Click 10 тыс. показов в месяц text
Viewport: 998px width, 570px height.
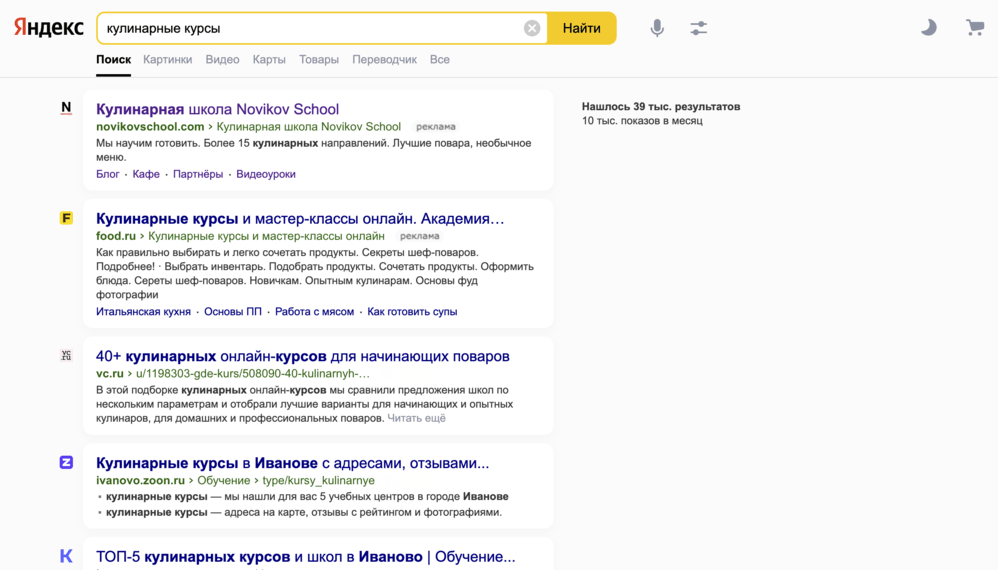642,121
